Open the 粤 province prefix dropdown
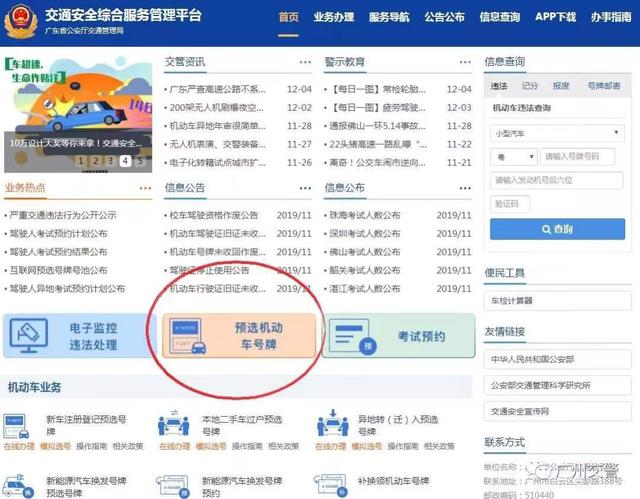The image size is (640, 499). coord(512,157)
